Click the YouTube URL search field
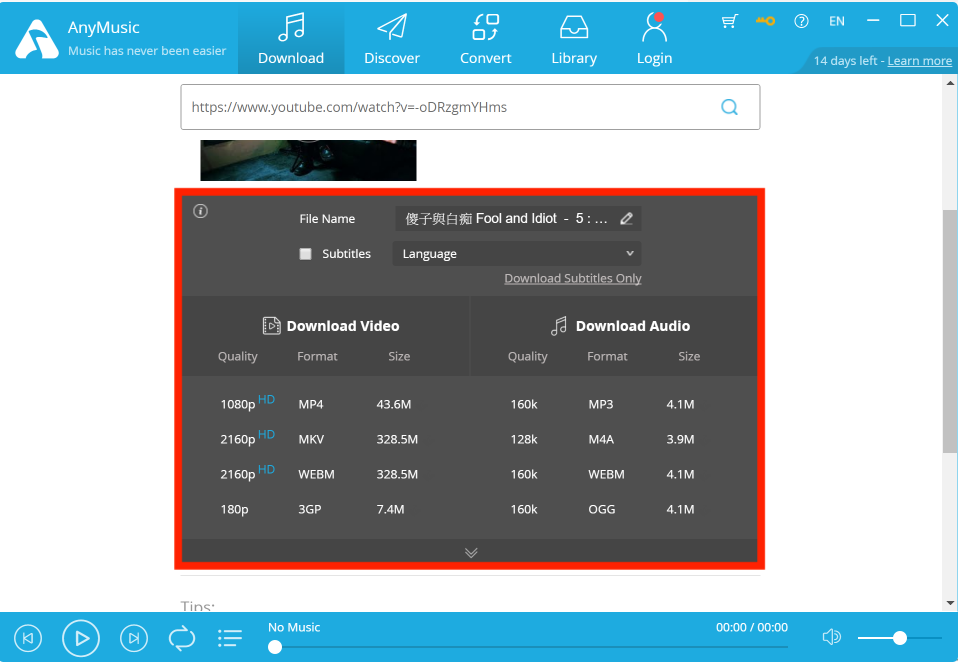 (470, 107)
